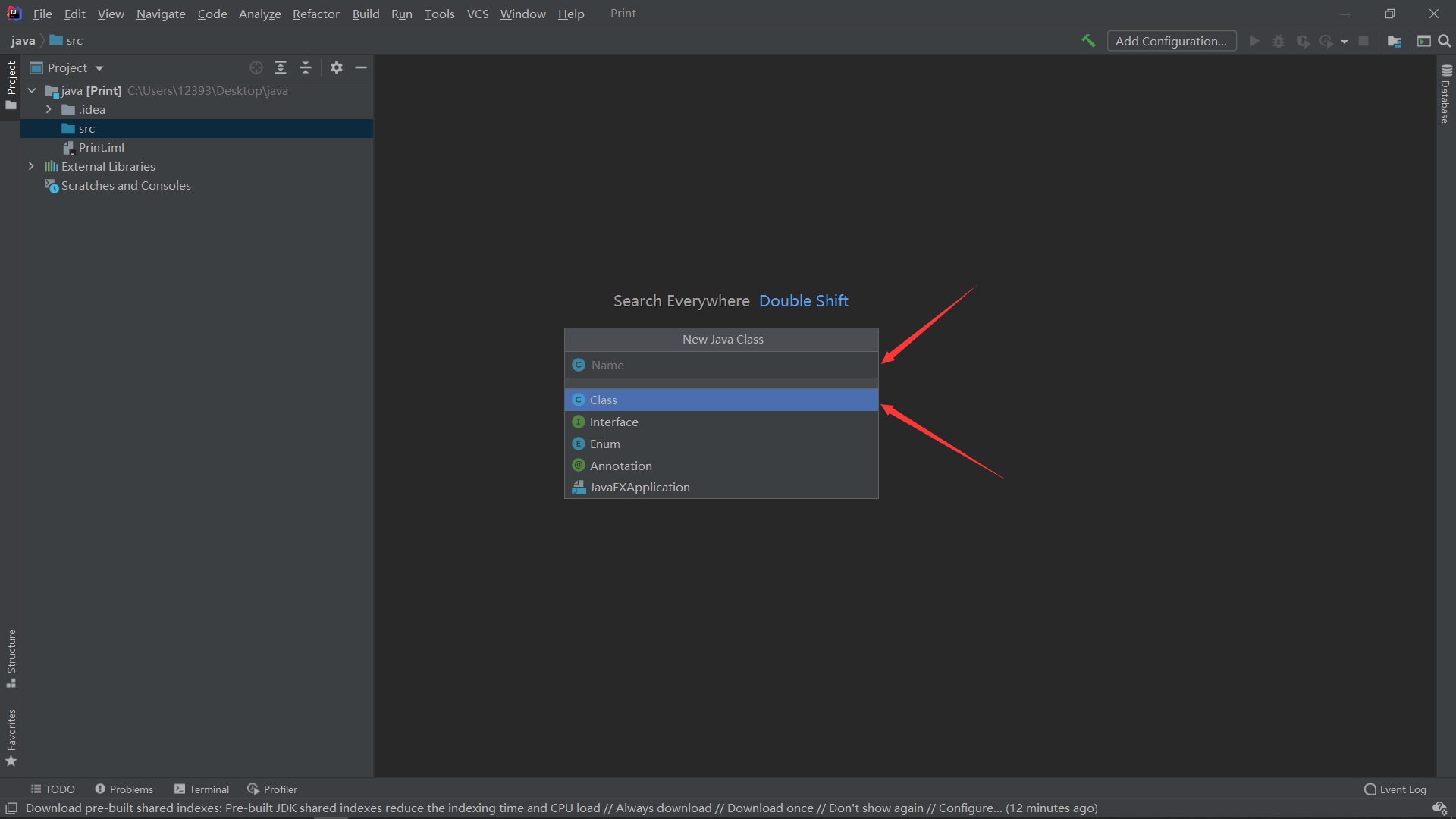Click the Locate (select opened file) icon

click(x=256, y=67)
